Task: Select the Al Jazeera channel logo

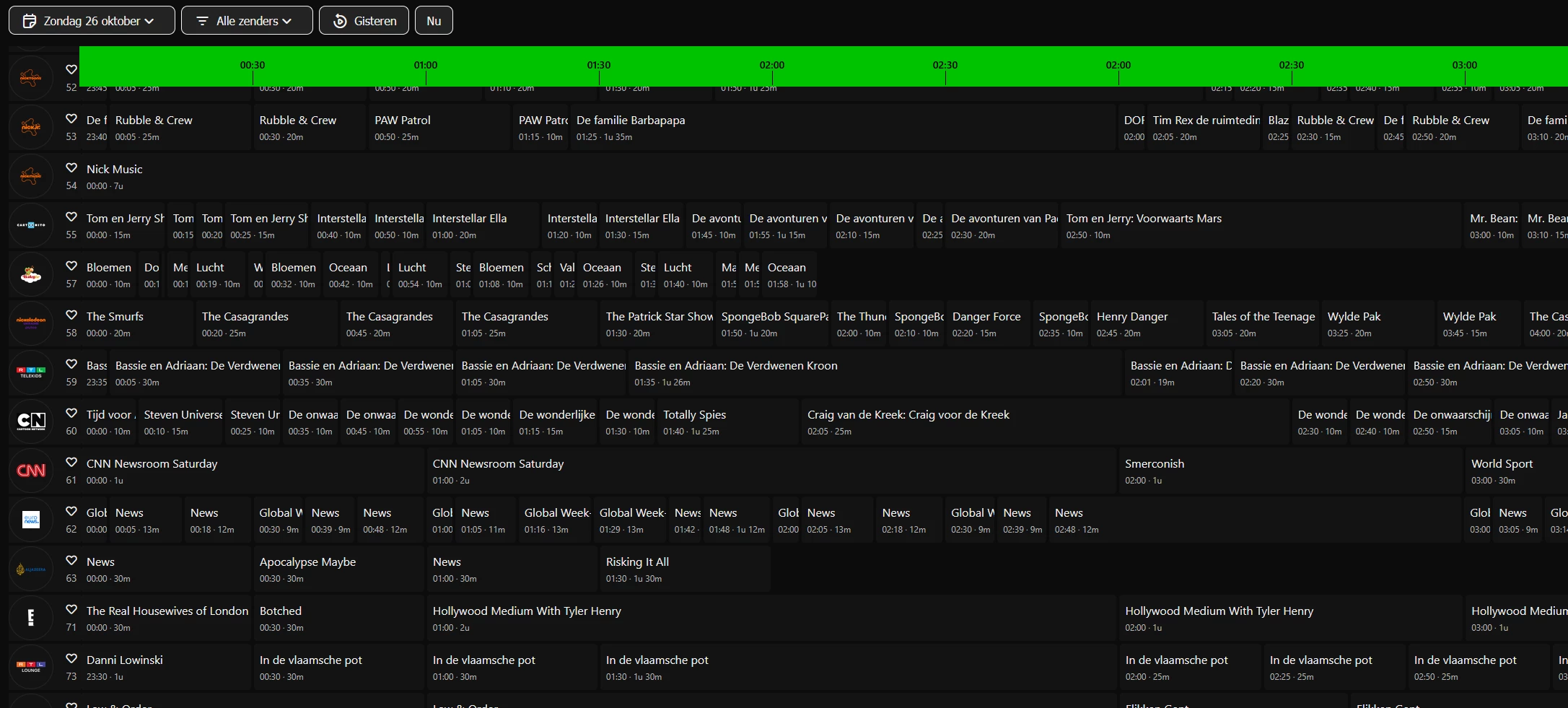Action: click(31, 569)
